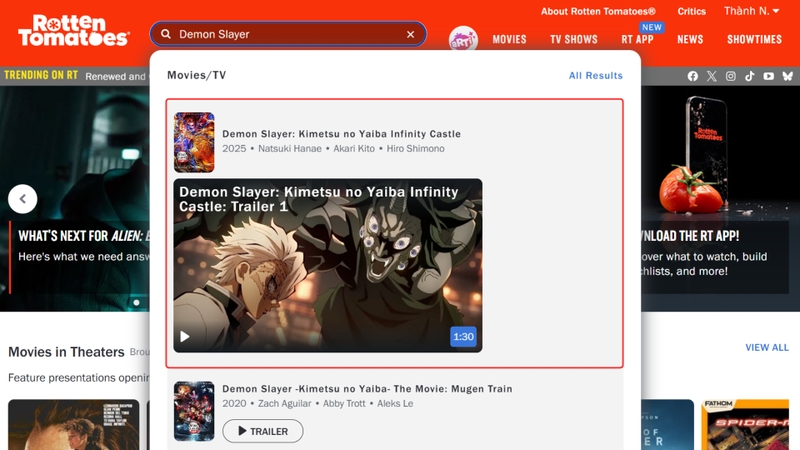Click the All Results link
The image size is (800, 450).
point(595,76)
